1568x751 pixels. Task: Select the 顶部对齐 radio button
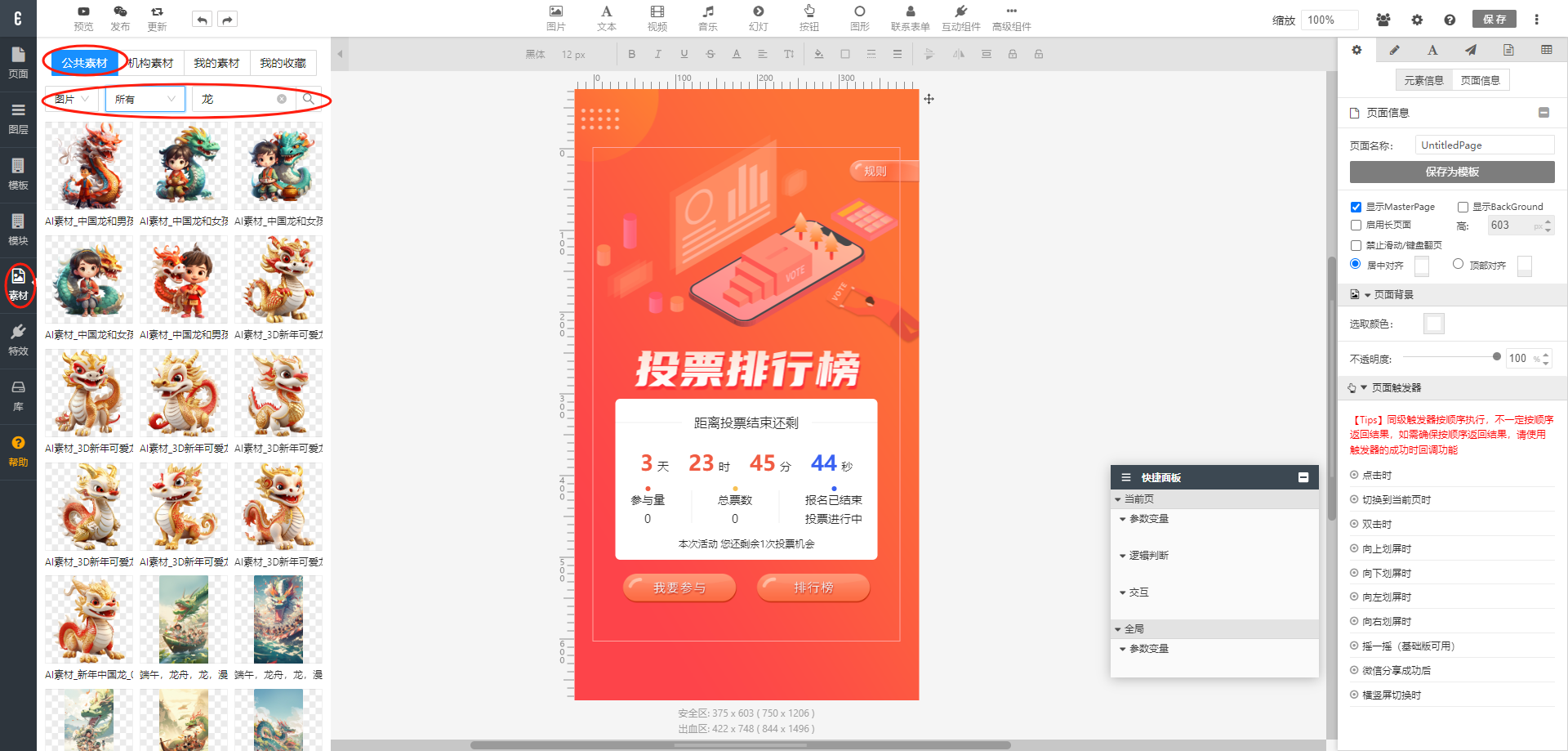1458,264
